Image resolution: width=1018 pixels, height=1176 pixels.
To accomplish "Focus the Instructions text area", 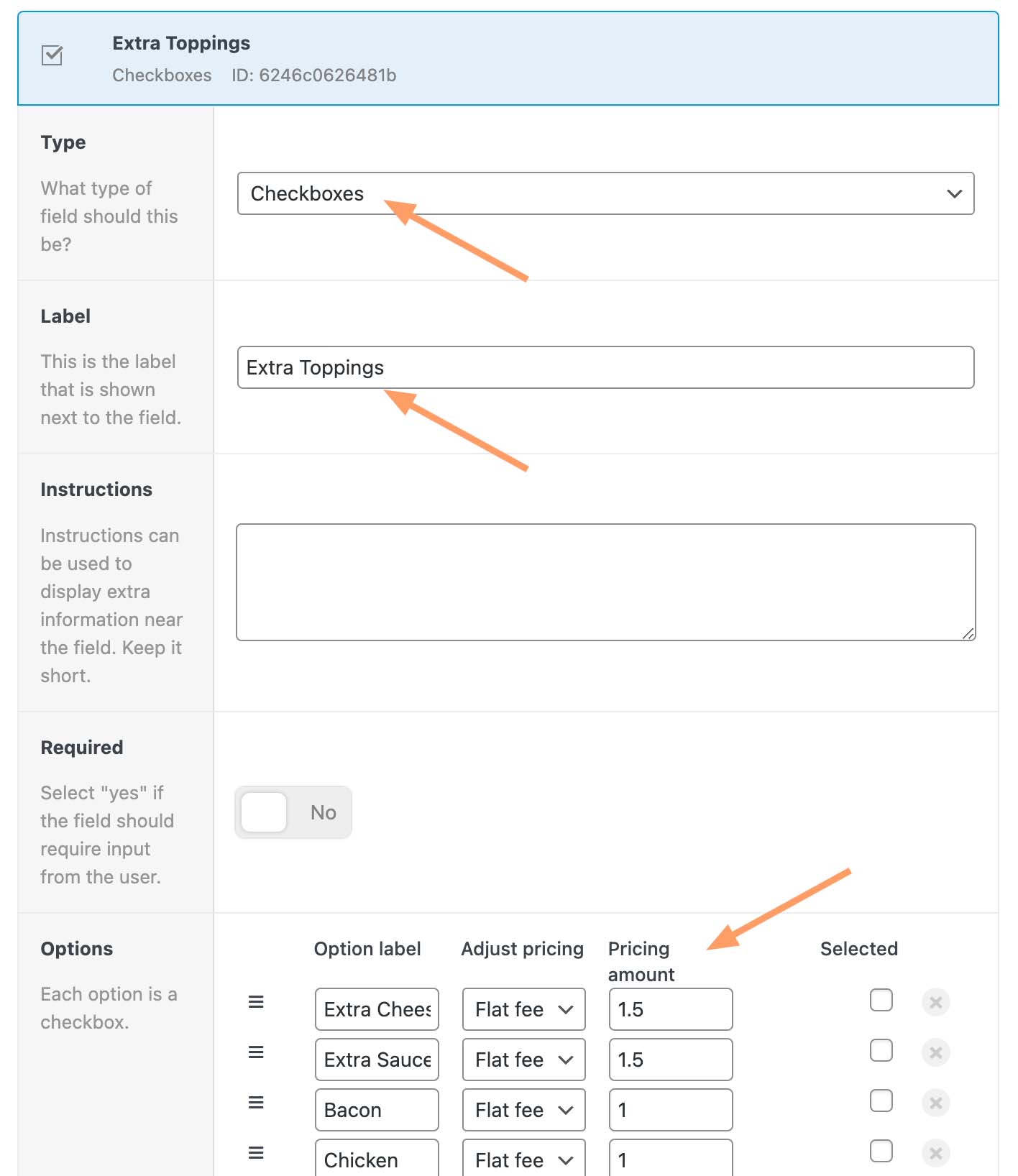I will point(605,582).
